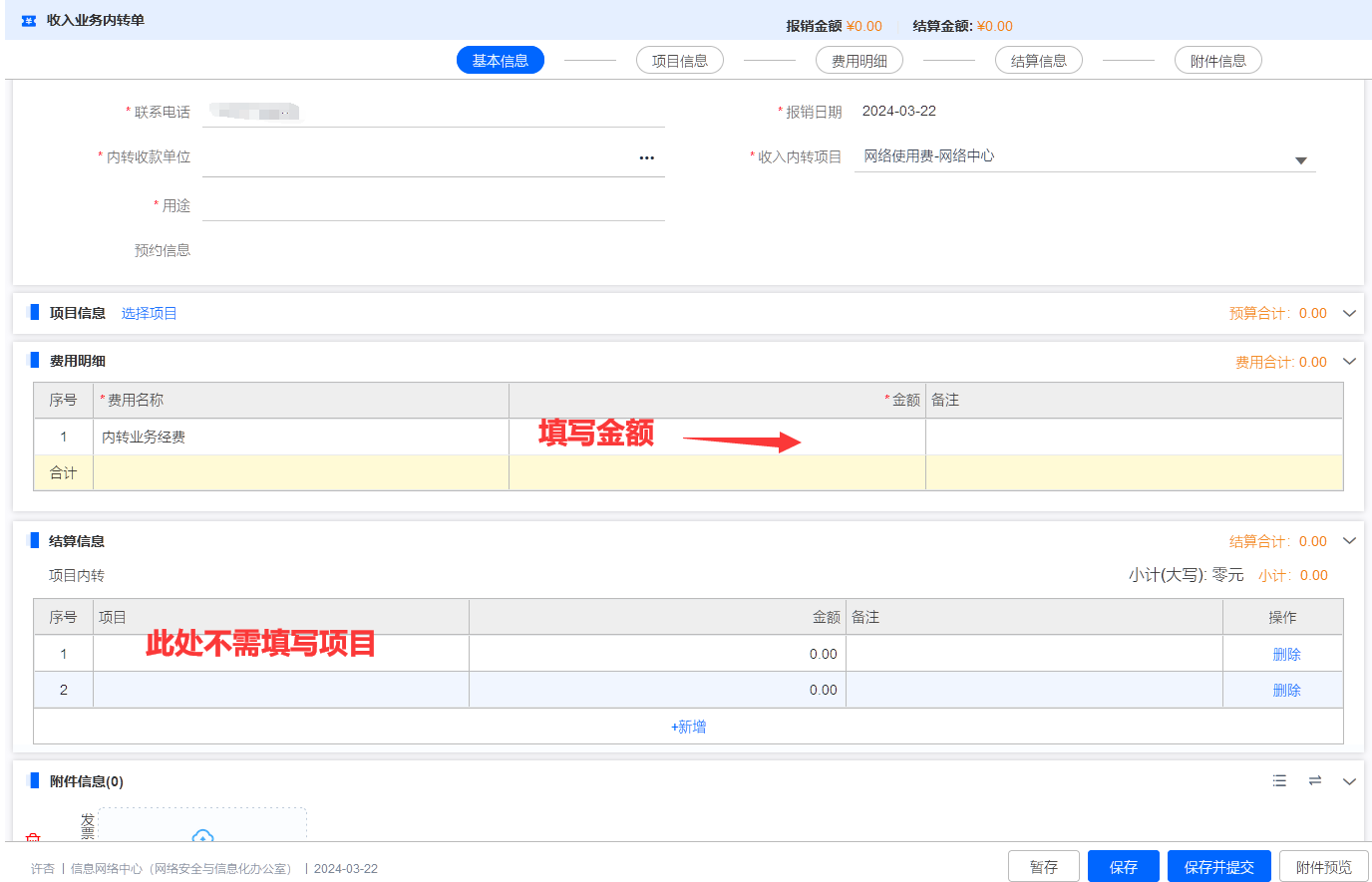Switch to the 项目信息 tab
This screenshot has height=882, width=1372.
[x=680, y=61]
